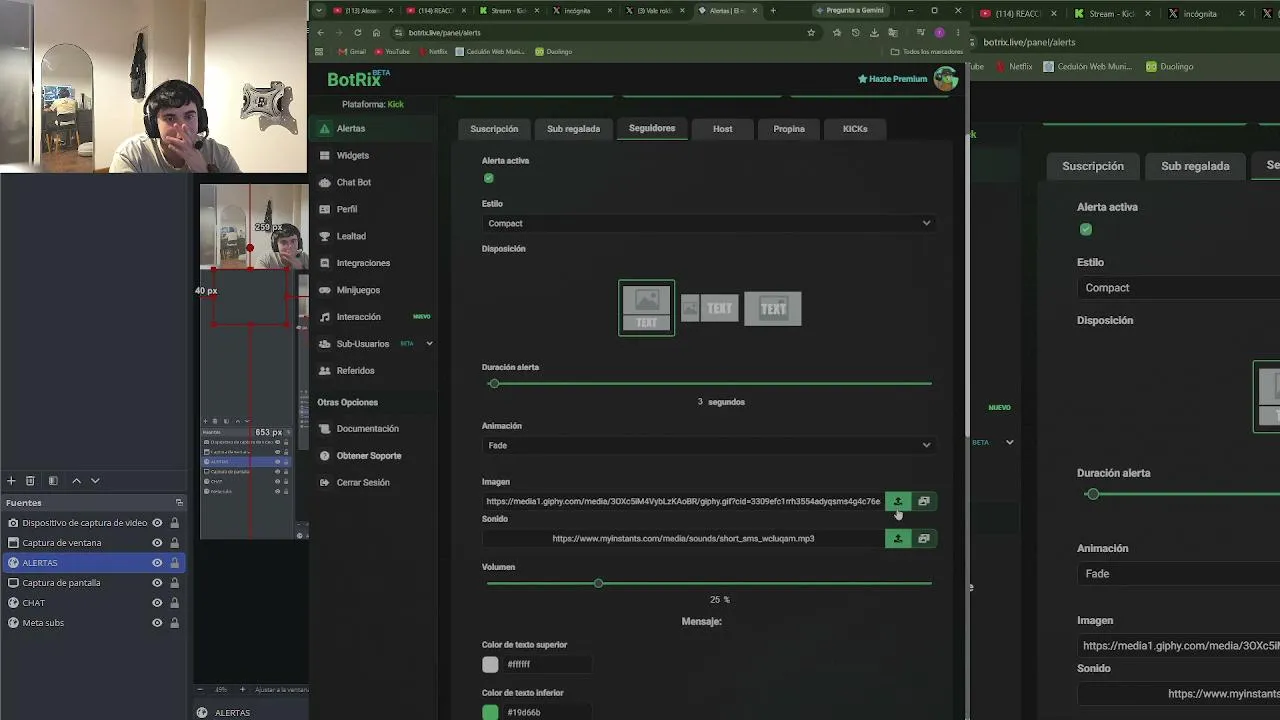
Task: Open Color de texto inferior swatch
Action: [x=490, y=712]
